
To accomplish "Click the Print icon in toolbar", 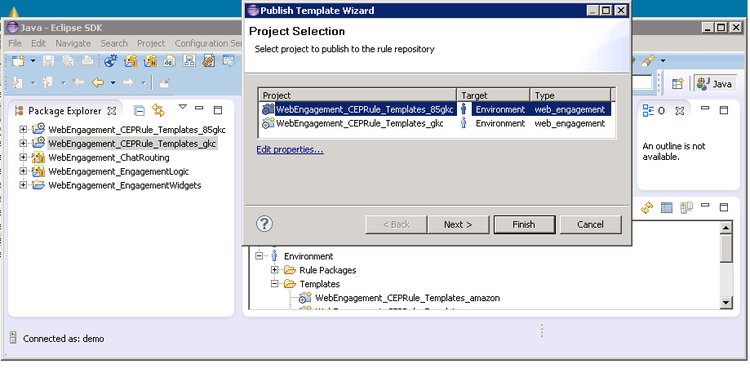I will (x=88, y=61).
